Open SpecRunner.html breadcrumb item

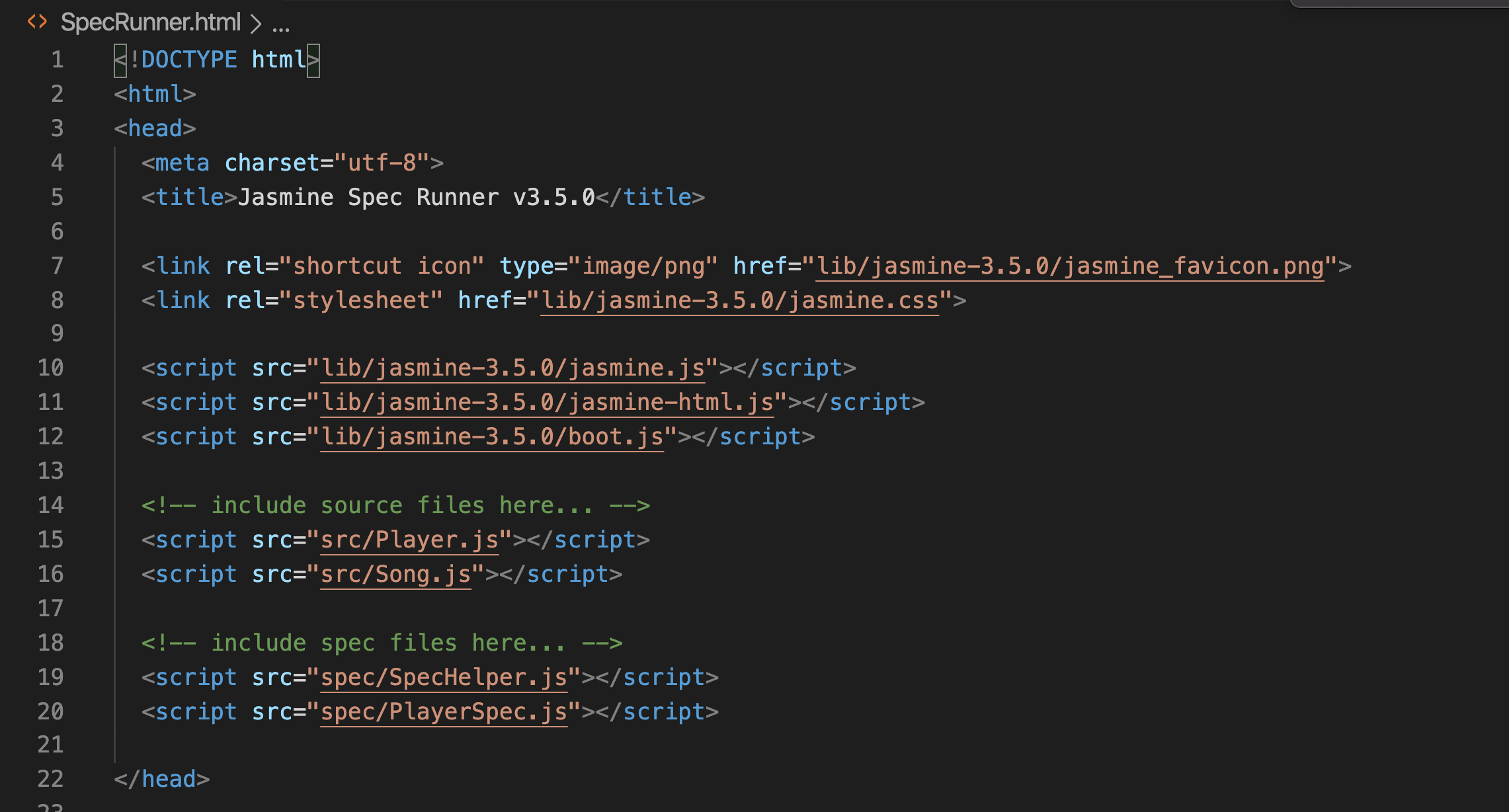151,22
